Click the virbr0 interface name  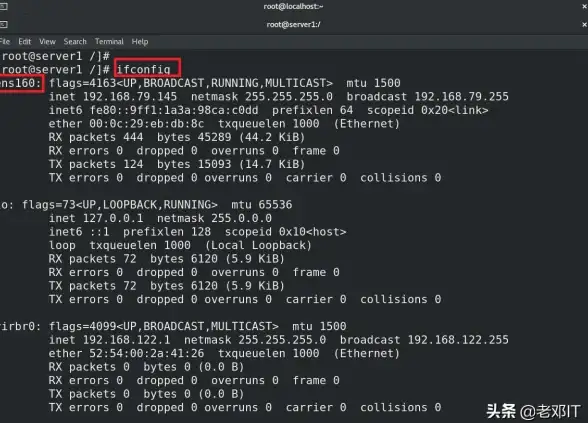pos(20,326)
